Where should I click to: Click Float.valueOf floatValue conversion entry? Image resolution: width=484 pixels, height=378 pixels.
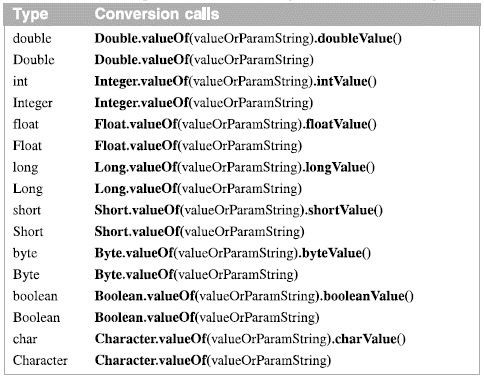pos(236,125)
